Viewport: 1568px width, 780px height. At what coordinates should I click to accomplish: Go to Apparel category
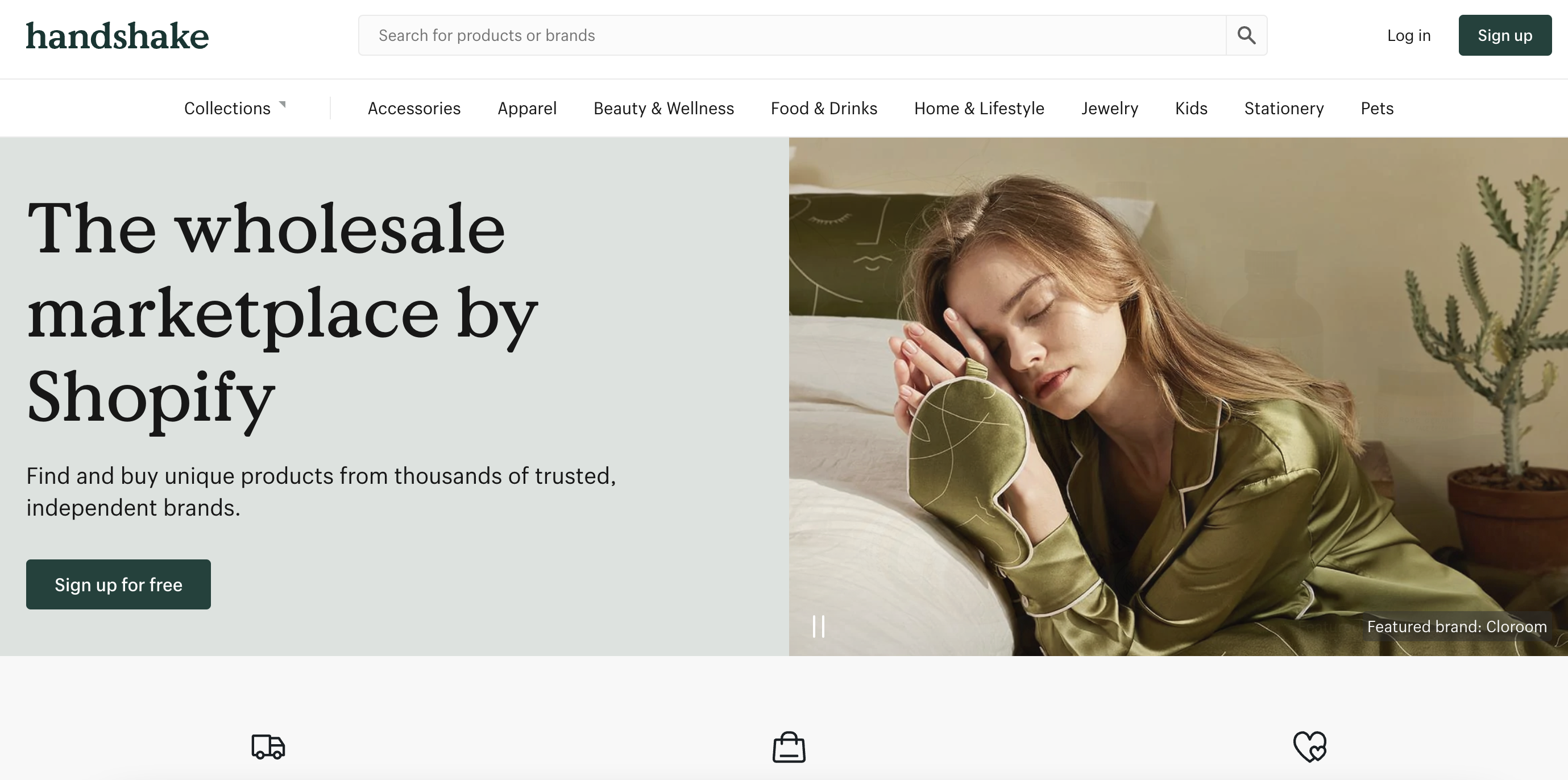(x=527, y=108)
